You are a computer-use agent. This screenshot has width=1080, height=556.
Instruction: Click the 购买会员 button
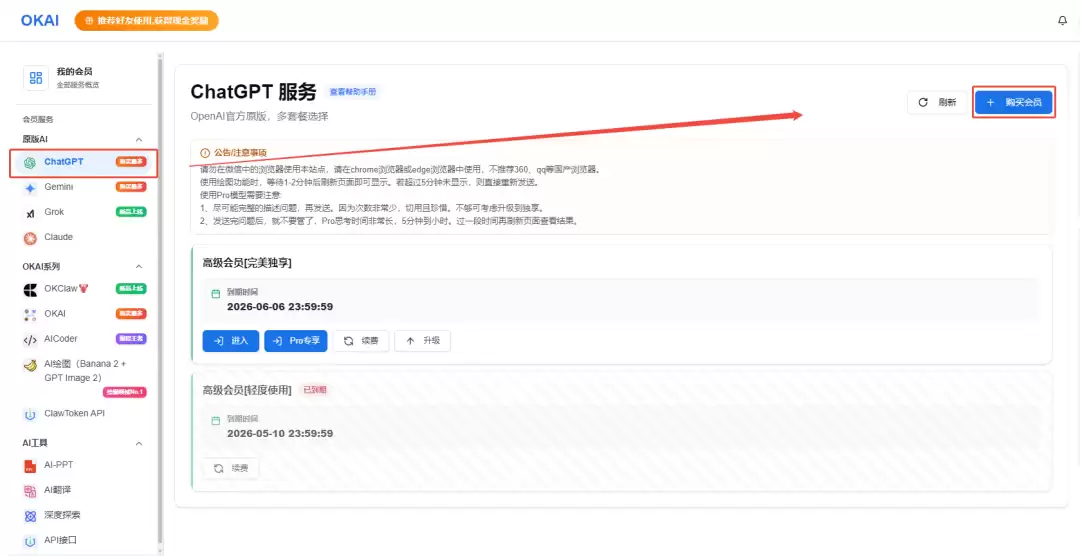[x=1013, y=103]
